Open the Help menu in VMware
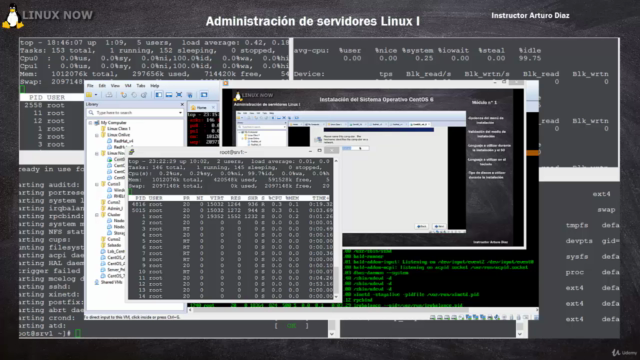The width and height of the screenshot is (640, 360). pos(155,86)
